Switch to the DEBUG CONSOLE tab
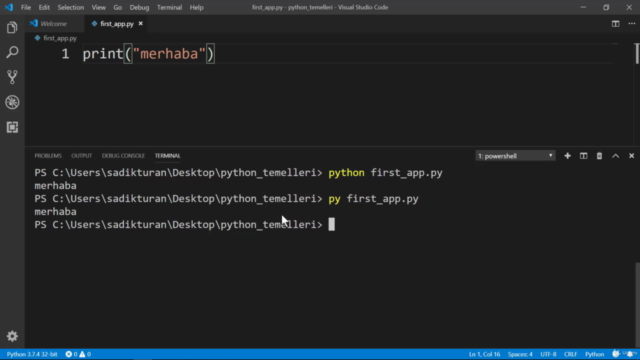Screen dimensions: 640x360 tap(123, 156)
